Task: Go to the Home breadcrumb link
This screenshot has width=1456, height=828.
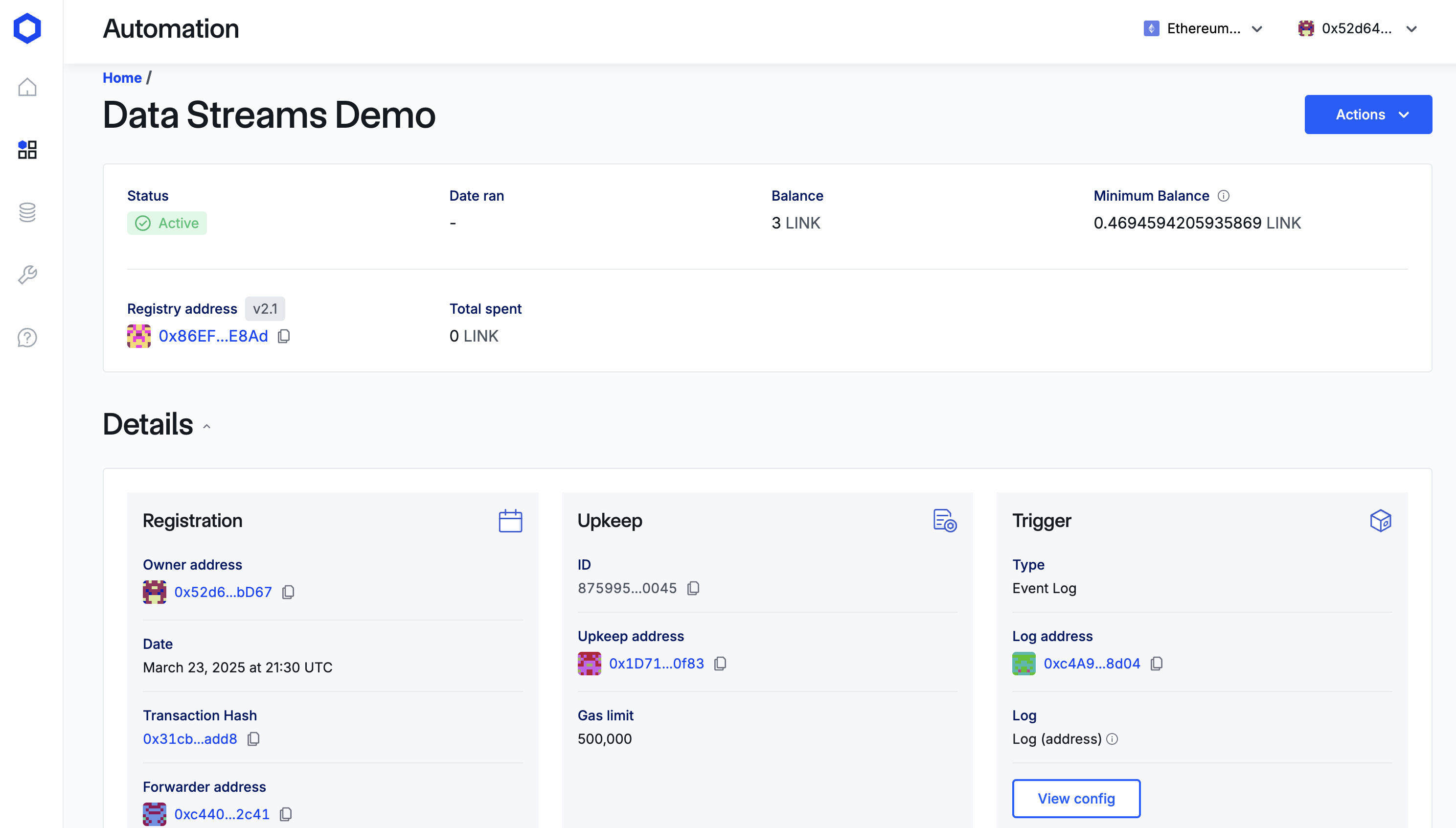Action: pyautogui.click(x=122, y=78)
